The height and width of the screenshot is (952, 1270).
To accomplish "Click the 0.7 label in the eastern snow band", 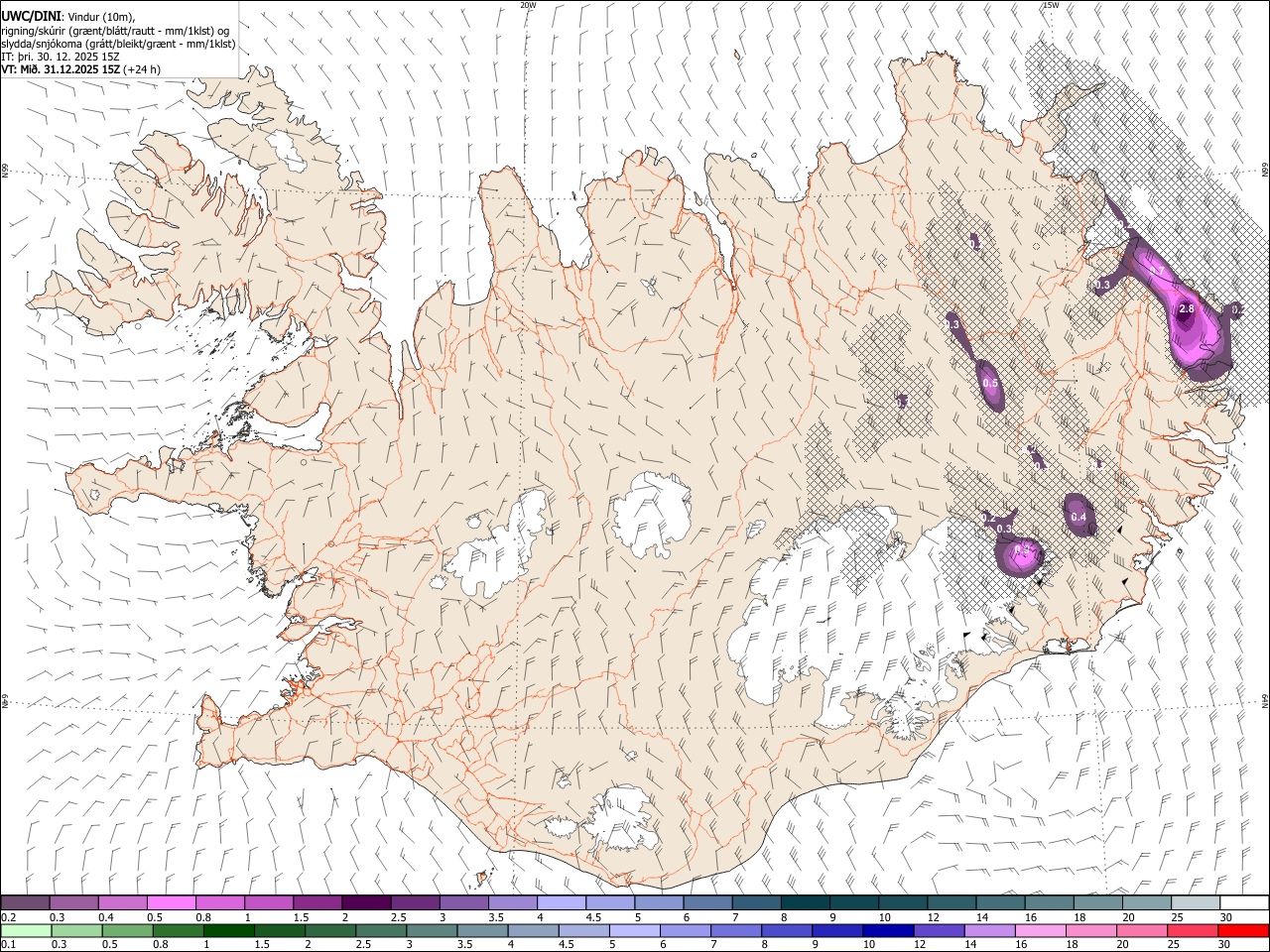I will (x=1156, y=271).
